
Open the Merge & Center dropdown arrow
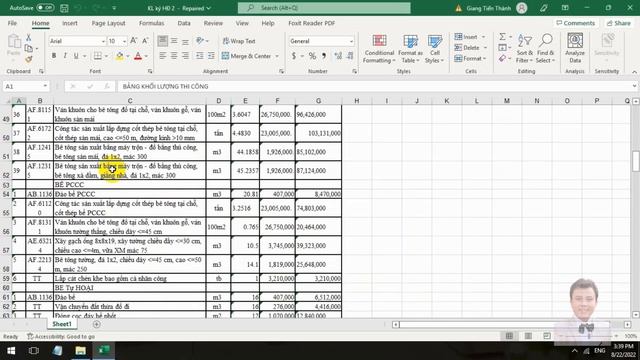[277, 56]
